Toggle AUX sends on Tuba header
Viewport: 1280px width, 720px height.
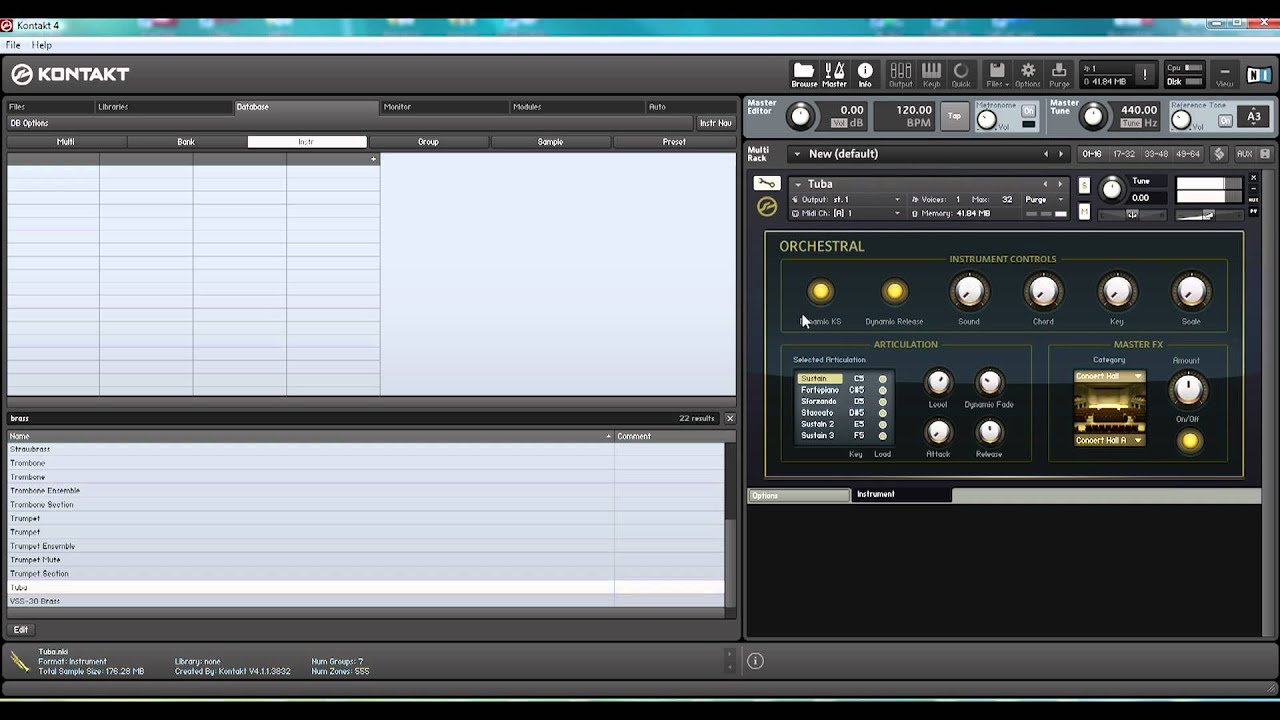point(1254,200)
